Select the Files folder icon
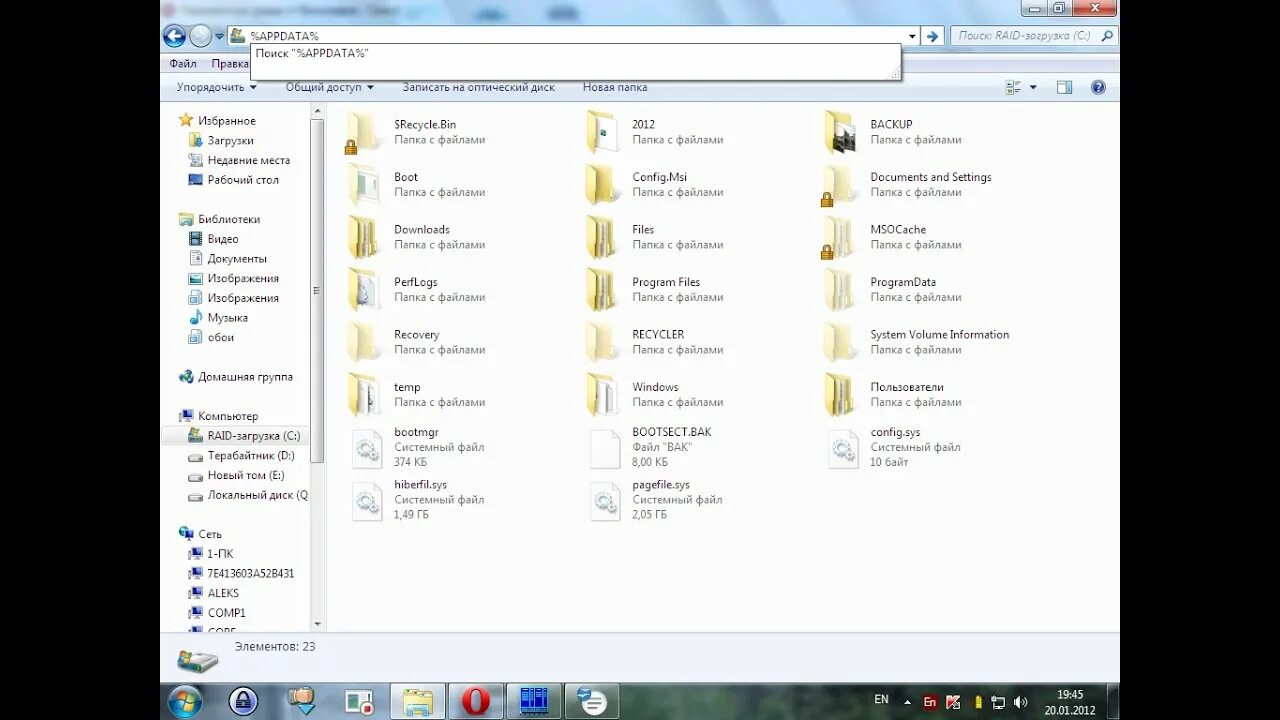Screen dimensions: 1280x720 [601, 237]
